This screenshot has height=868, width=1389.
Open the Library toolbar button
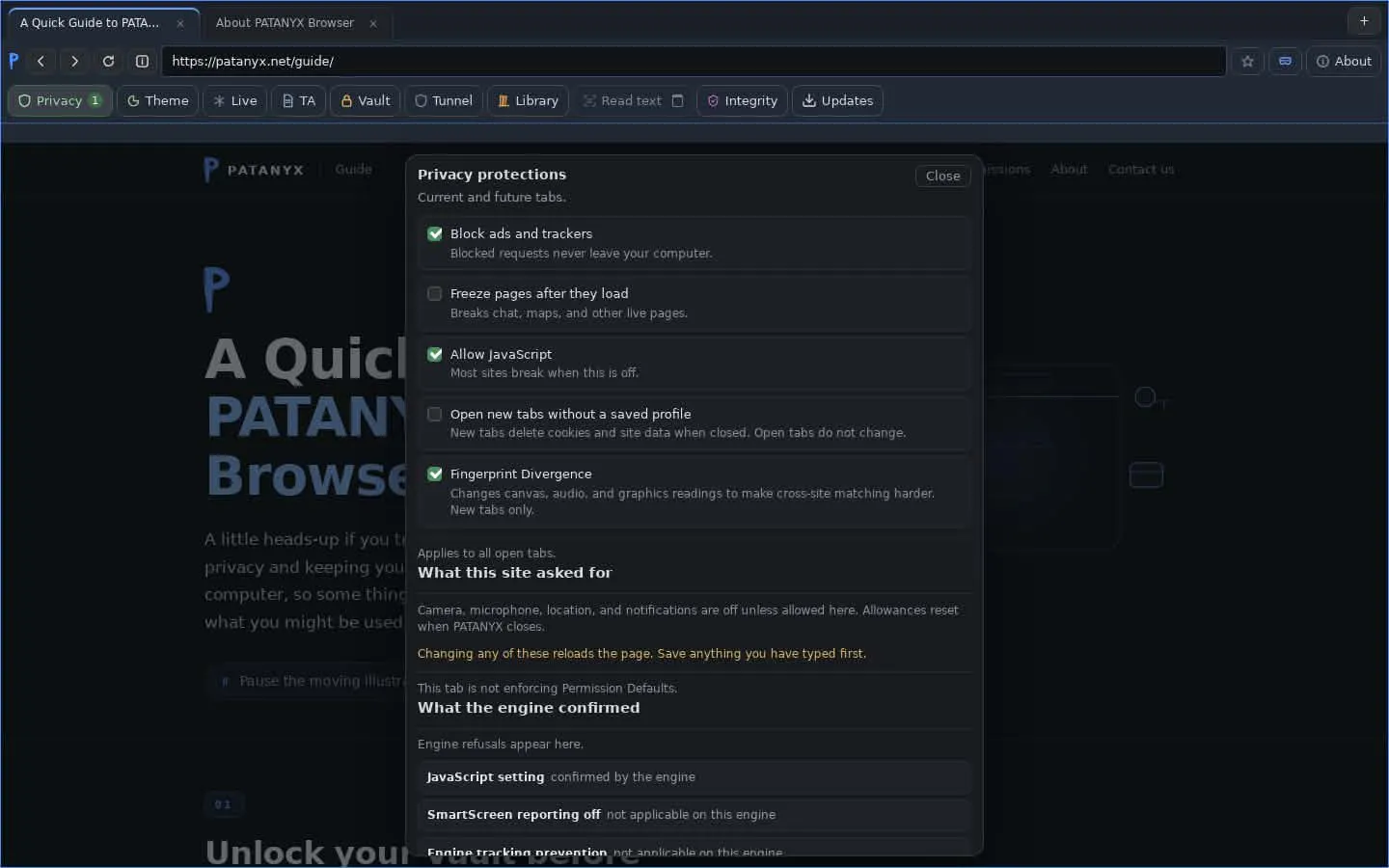[x=528, y=100]
